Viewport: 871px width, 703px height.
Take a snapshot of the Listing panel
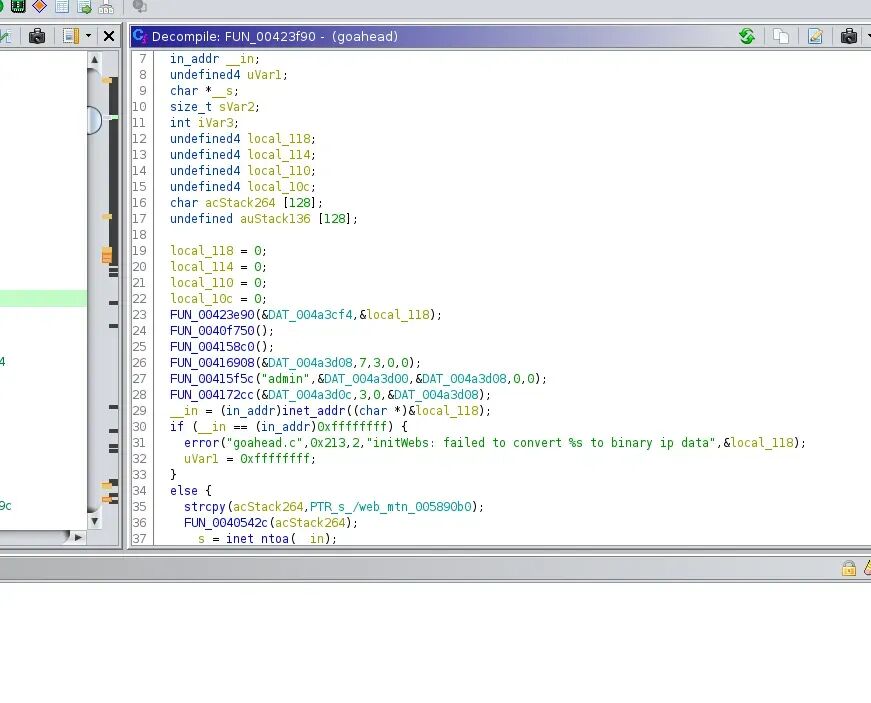pos(37,37)
